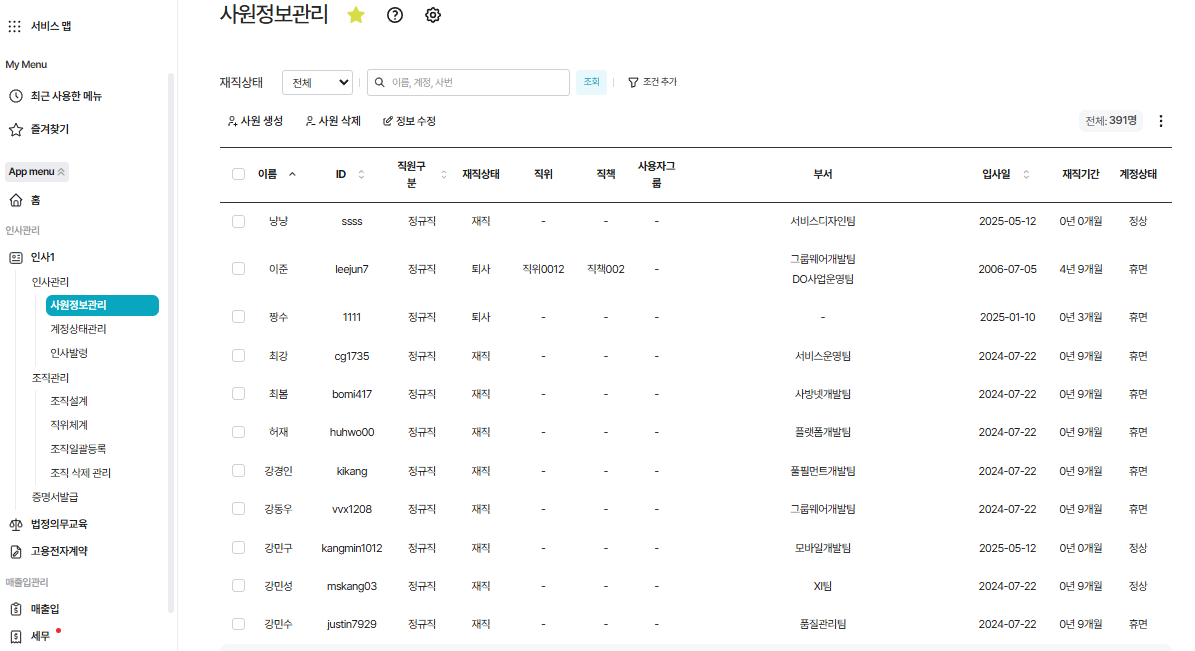Click the 최근 사용한 메뉴 clock icon
Viewport: 1195px width, 651px height.
point(15,96)
